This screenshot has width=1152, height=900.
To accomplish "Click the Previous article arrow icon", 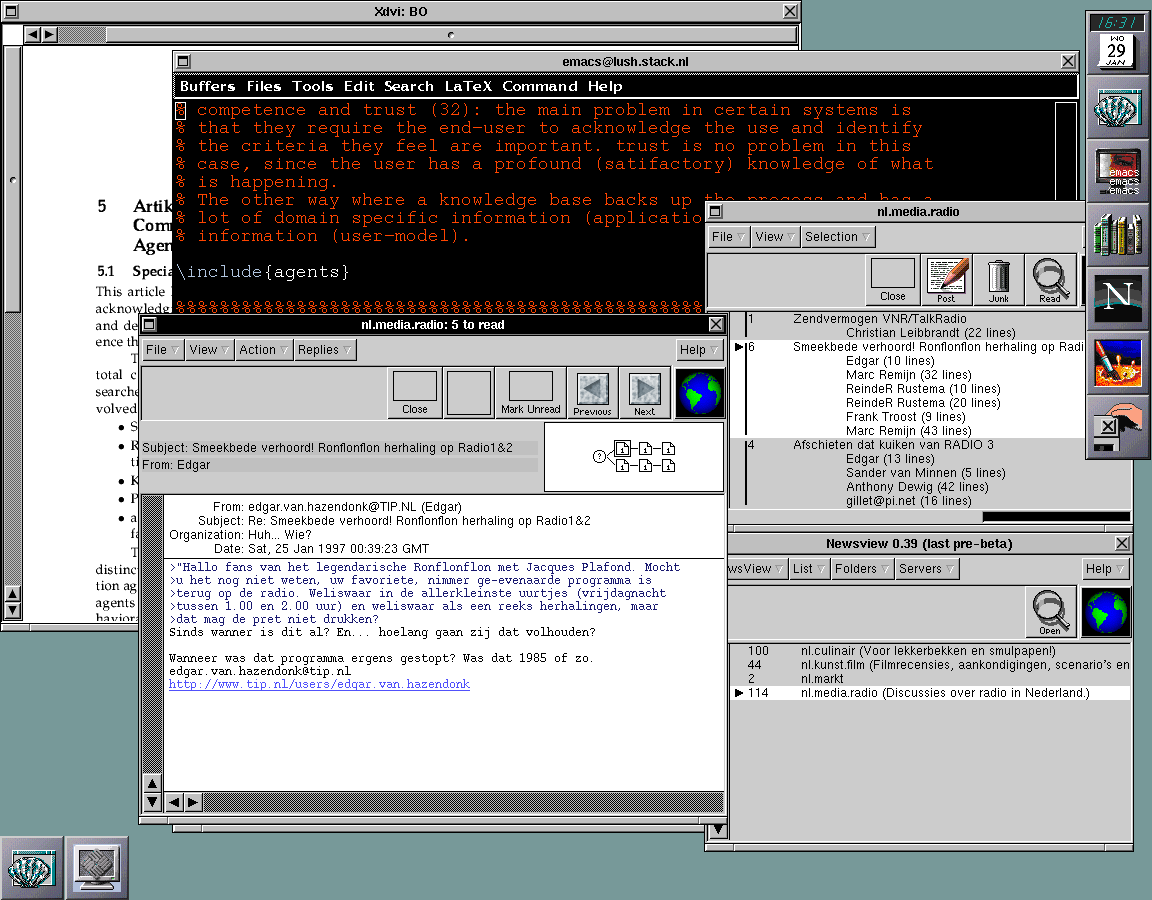I will 592,393.
